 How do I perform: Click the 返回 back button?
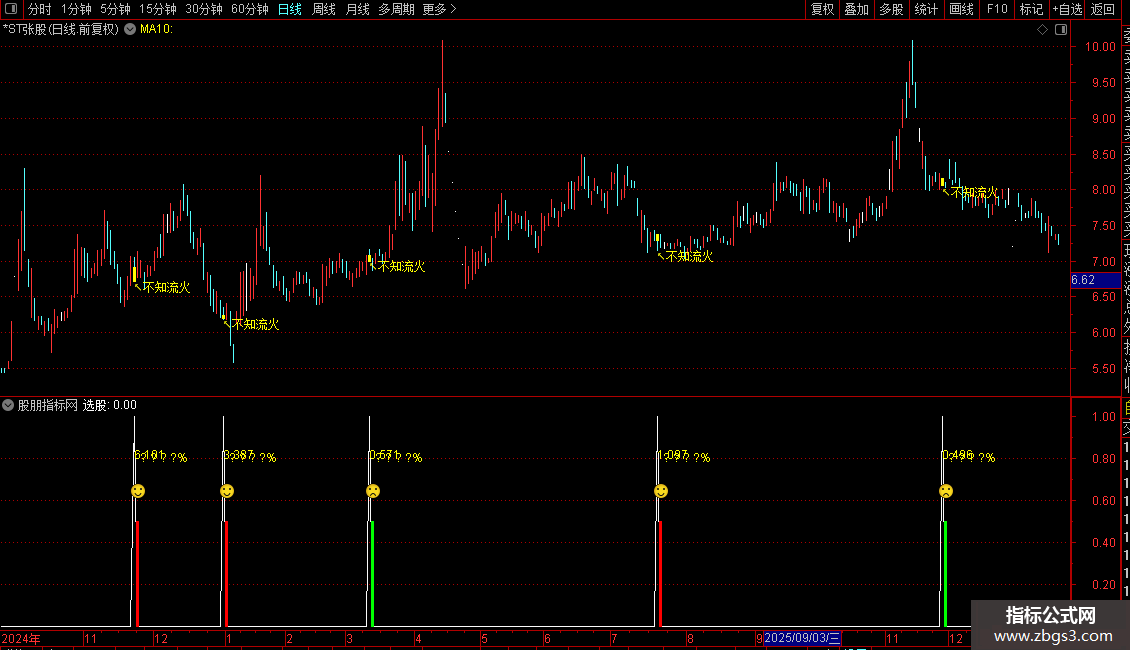1103,9
